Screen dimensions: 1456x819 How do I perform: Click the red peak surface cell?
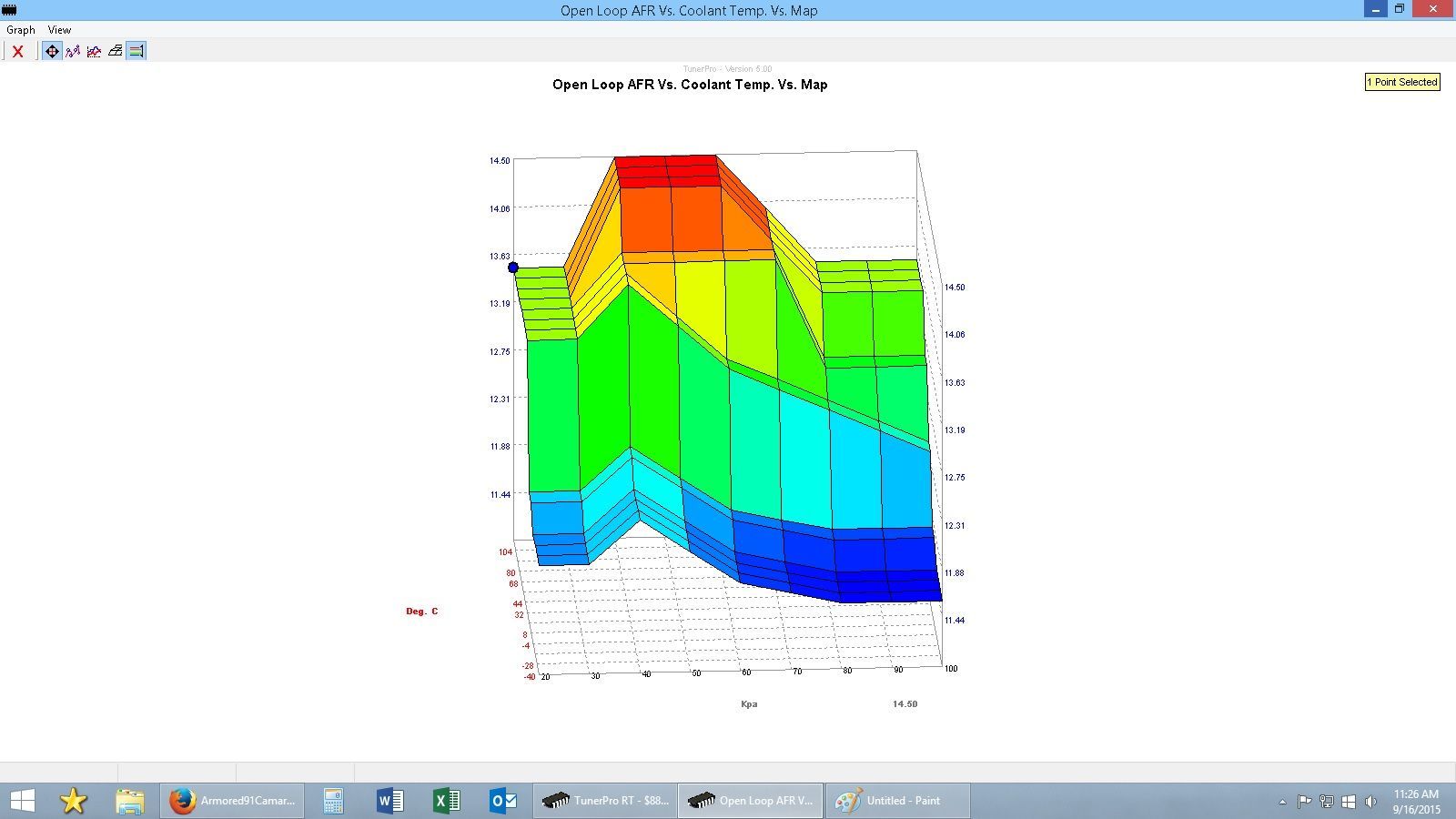(667, 170)
